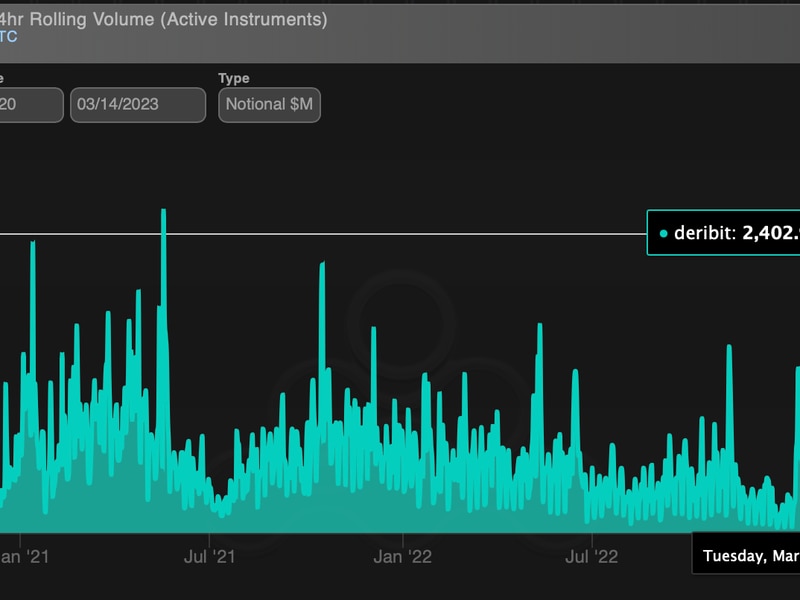Click the Jan '22 x-axis label
The height and width of the screenshot is (600, 800).
pos(402,555)
